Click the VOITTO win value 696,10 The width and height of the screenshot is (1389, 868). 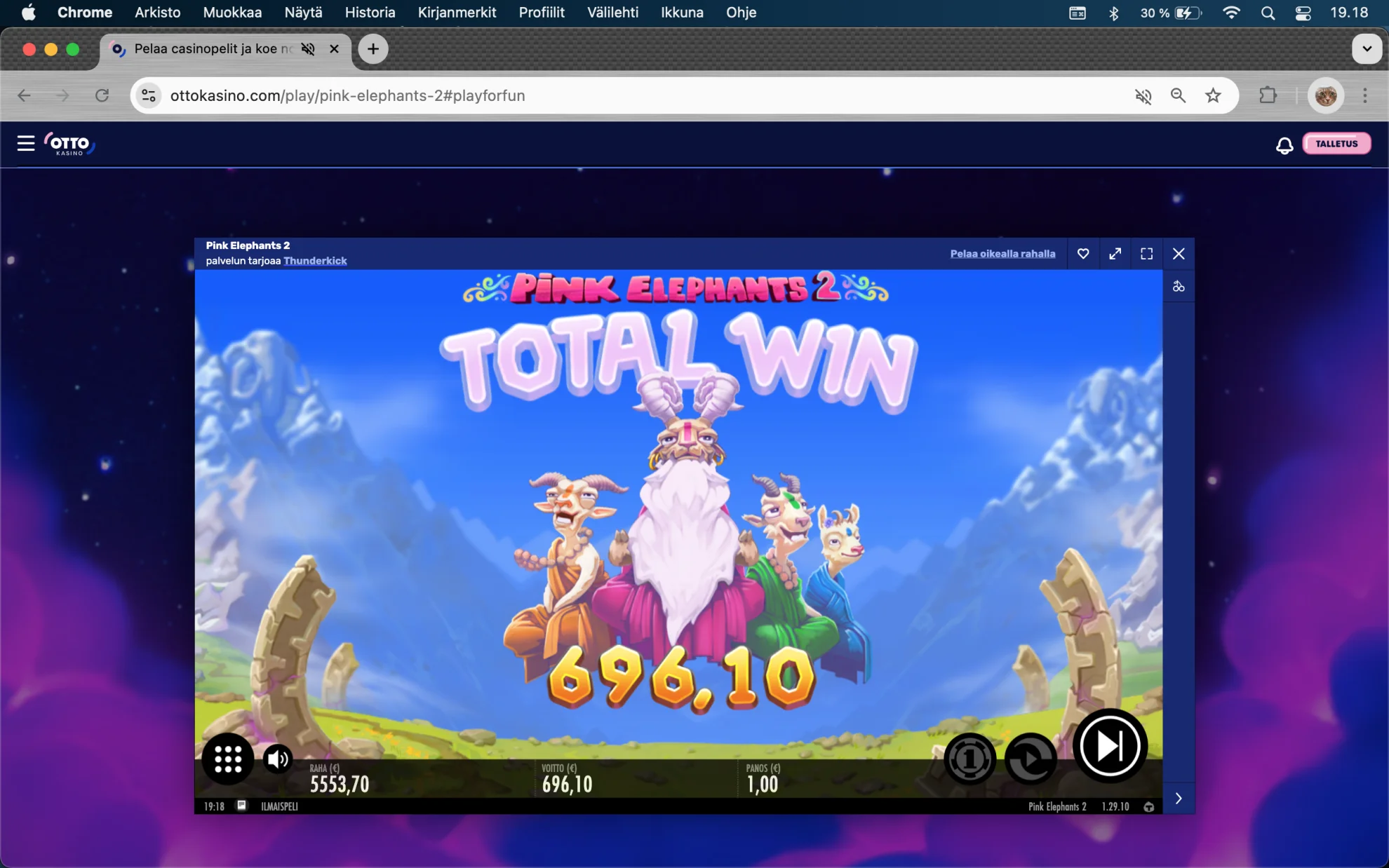point(567,784)
